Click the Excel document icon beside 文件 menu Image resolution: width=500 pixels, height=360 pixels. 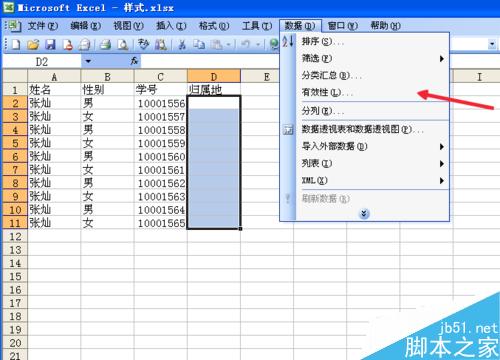13,26
